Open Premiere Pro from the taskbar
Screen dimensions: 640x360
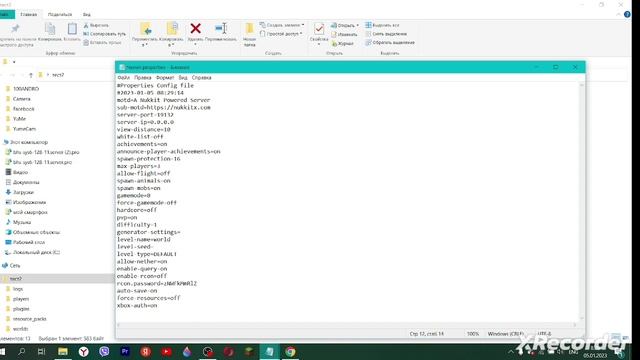click(x=125, y=351)
